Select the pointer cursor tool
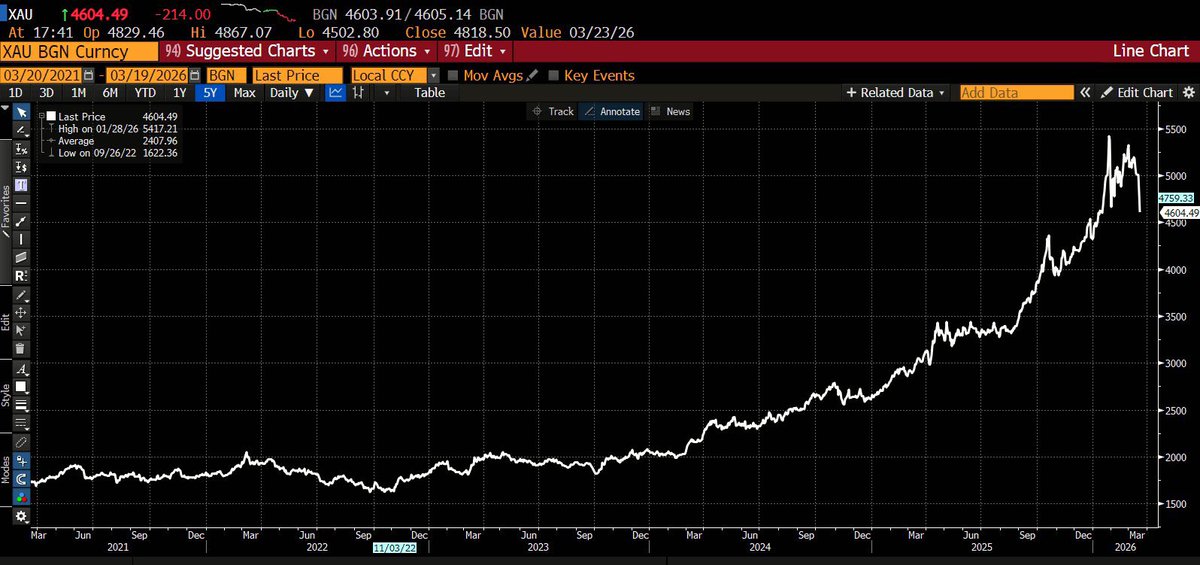The image size is (1200, 565). point(22,112)
